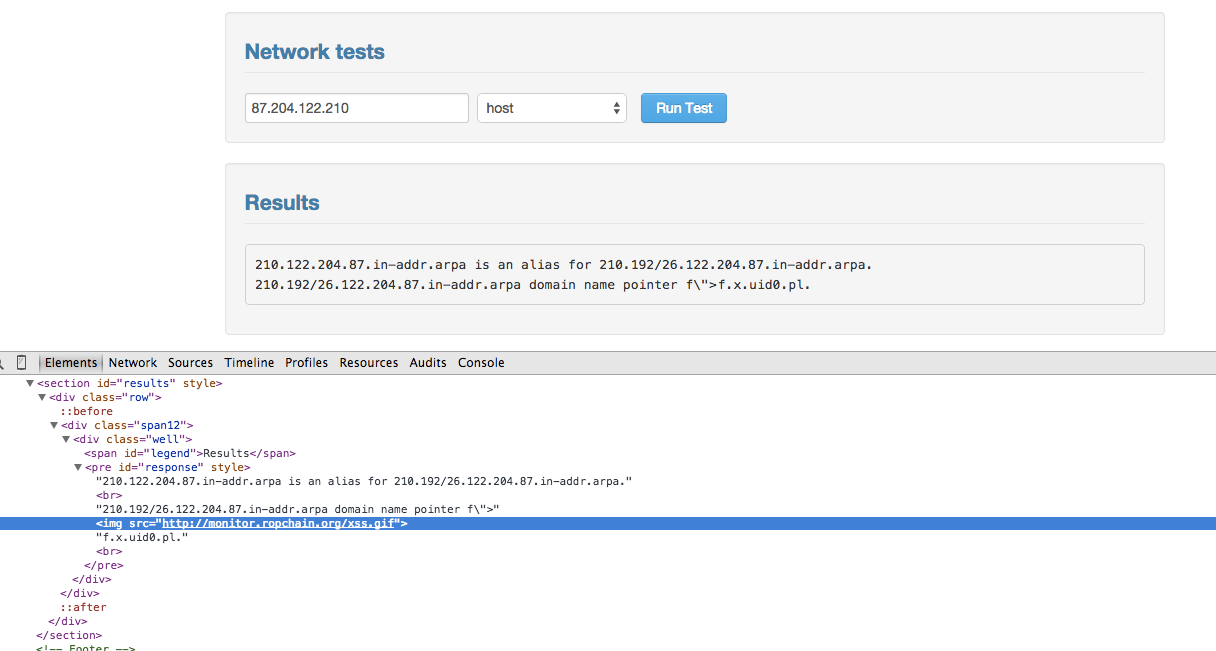This screenshot has width=1216, height=651.
Task: Collapse the div class="row" node
Action: pos(42,398)
